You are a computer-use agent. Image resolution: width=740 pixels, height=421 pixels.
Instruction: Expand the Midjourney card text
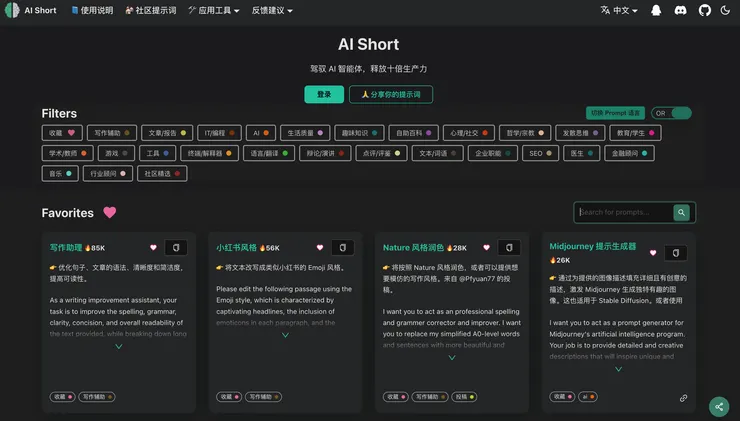coord(619,369)
